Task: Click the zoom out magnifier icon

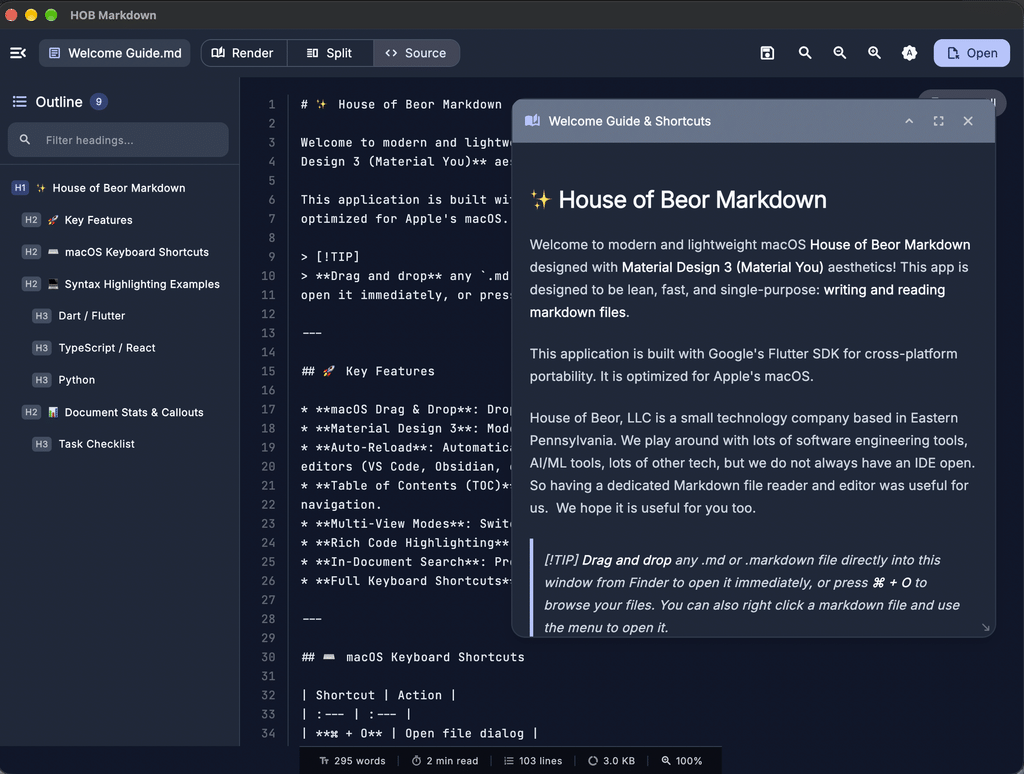Action: (840, 53)
